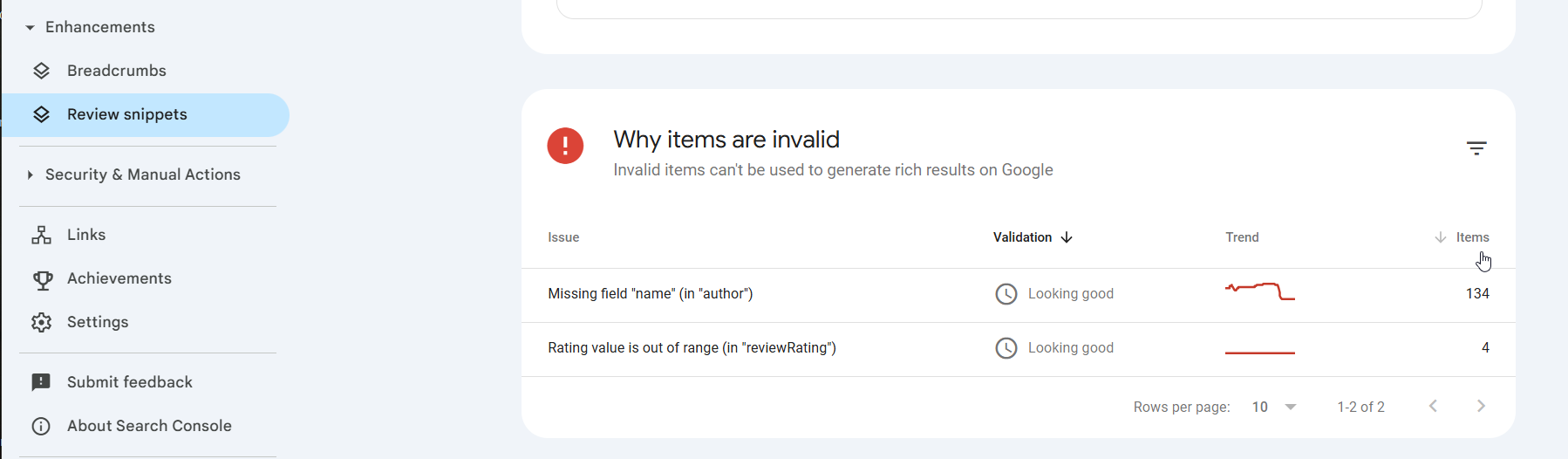Viewport: 1568px width, 459px height.
Task: Click the Achievements trophy icon
Action: point(41,279)
